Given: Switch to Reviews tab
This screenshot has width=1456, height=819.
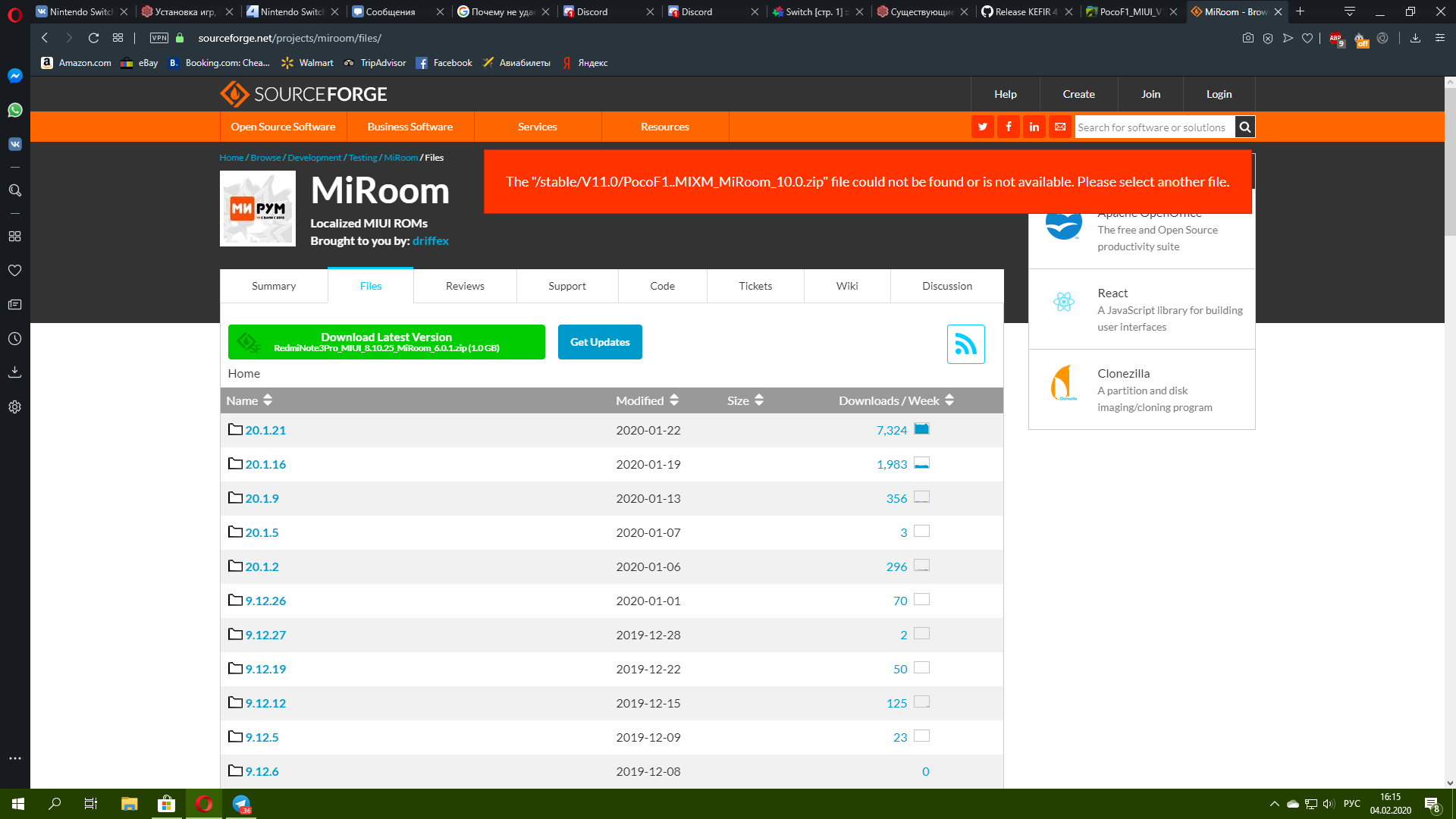Looking at the screenshot, I should click(x=465, y=286).
